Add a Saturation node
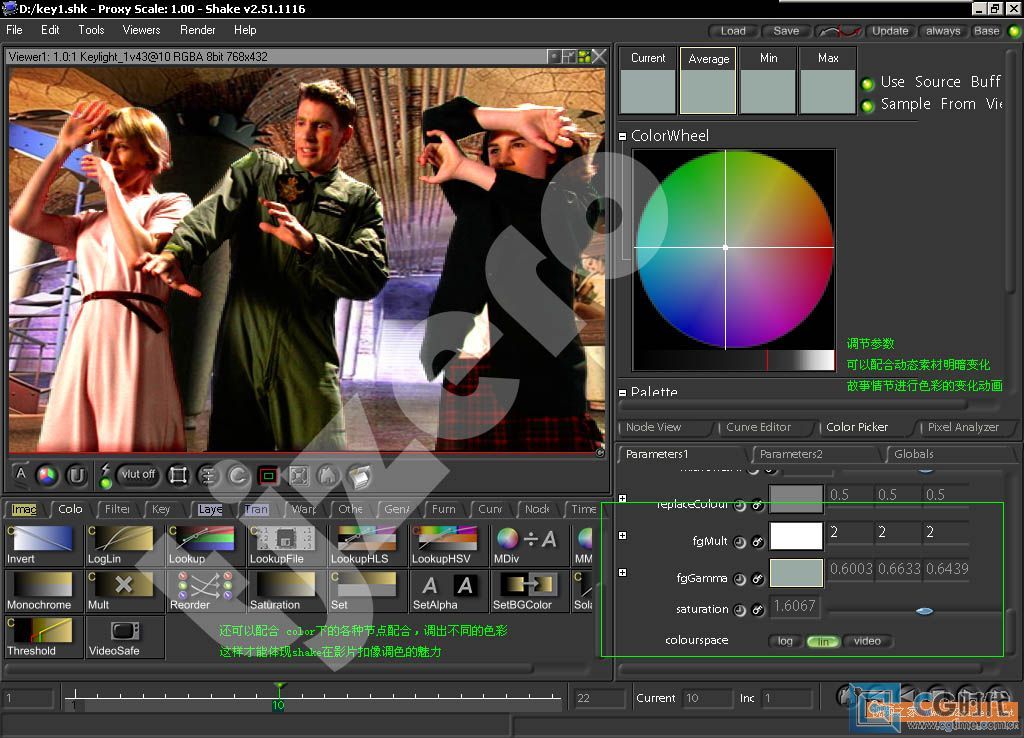The height and width of the screenshot is (738, 1024). (286, 591)
